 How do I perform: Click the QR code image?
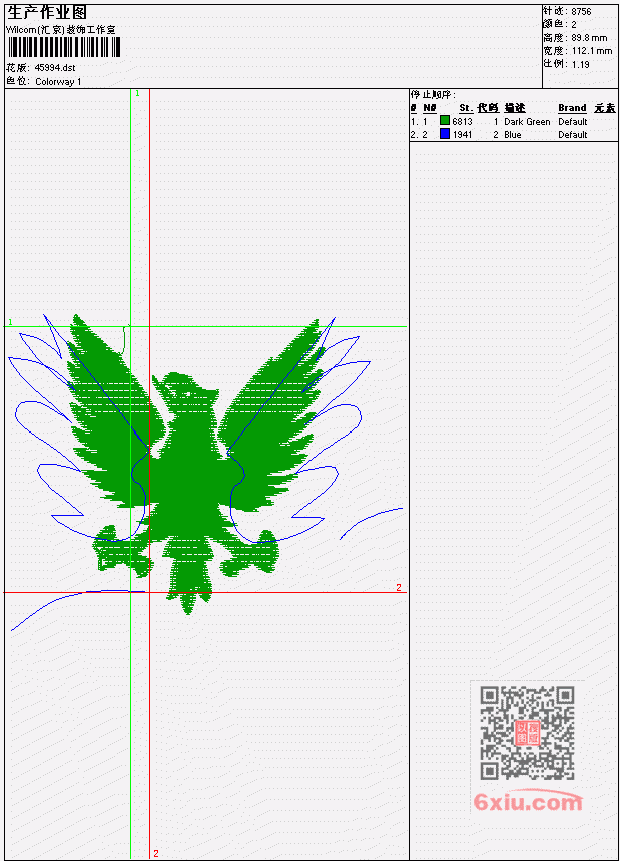527,733
